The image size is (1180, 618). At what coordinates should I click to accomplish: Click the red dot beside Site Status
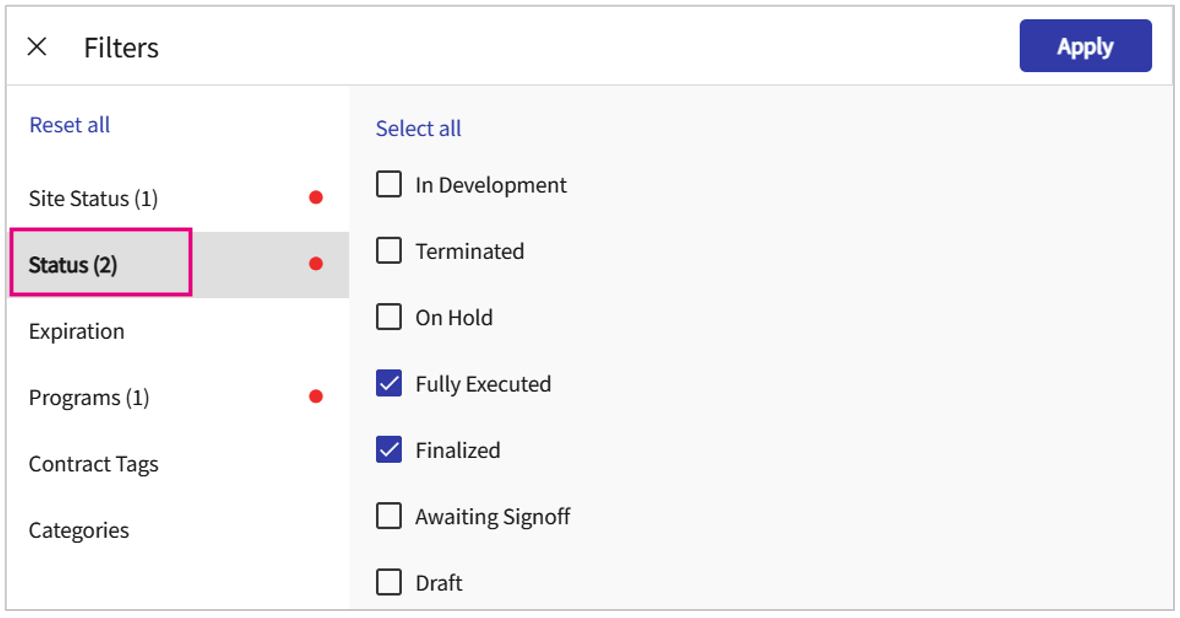[316, 198]
